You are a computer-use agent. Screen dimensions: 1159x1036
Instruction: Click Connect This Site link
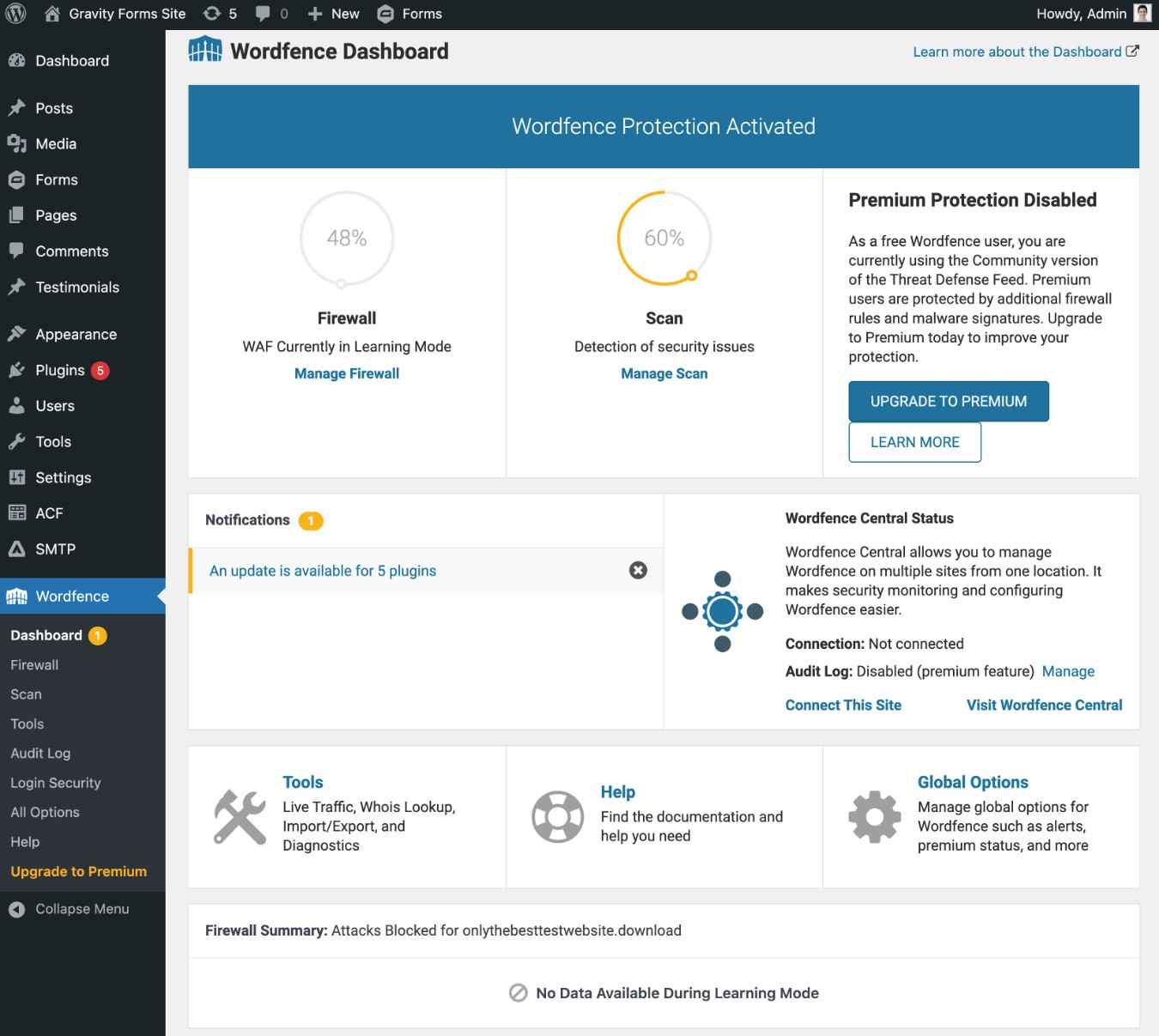point(842,705)
